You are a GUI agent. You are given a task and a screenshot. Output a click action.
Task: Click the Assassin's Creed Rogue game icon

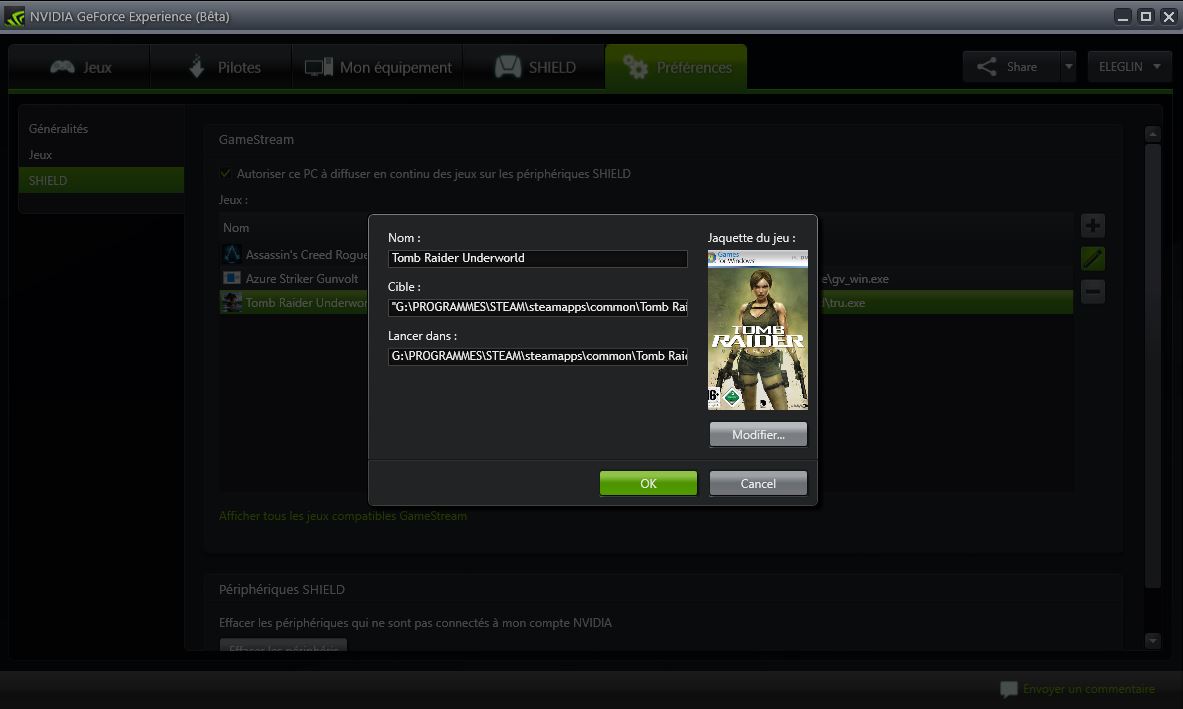pos(230,255)
